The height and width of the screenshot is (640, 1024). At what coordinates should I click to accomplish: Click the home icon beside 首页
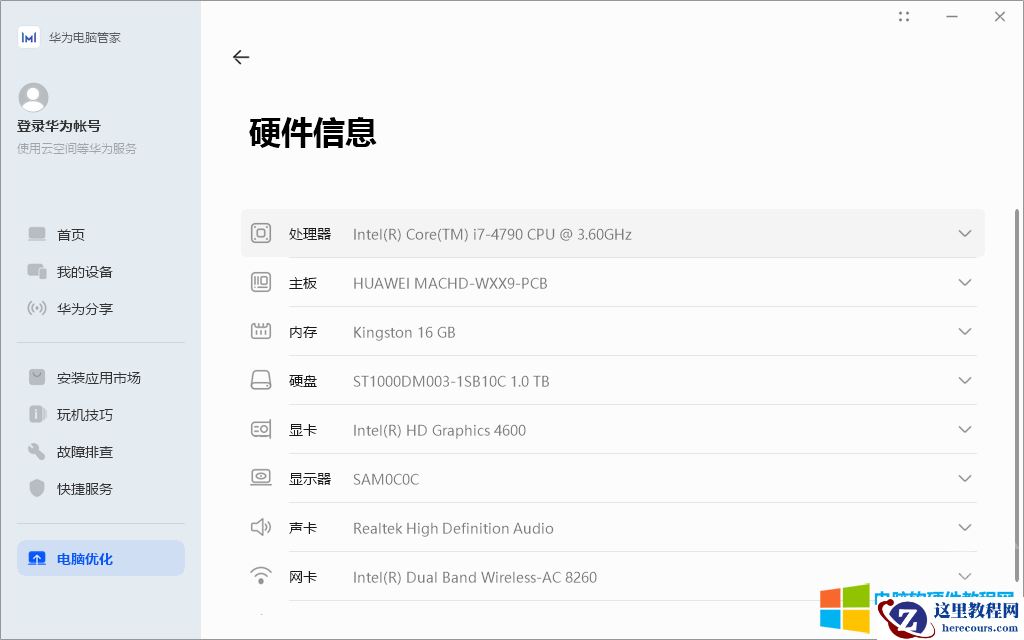click(36, 234)
